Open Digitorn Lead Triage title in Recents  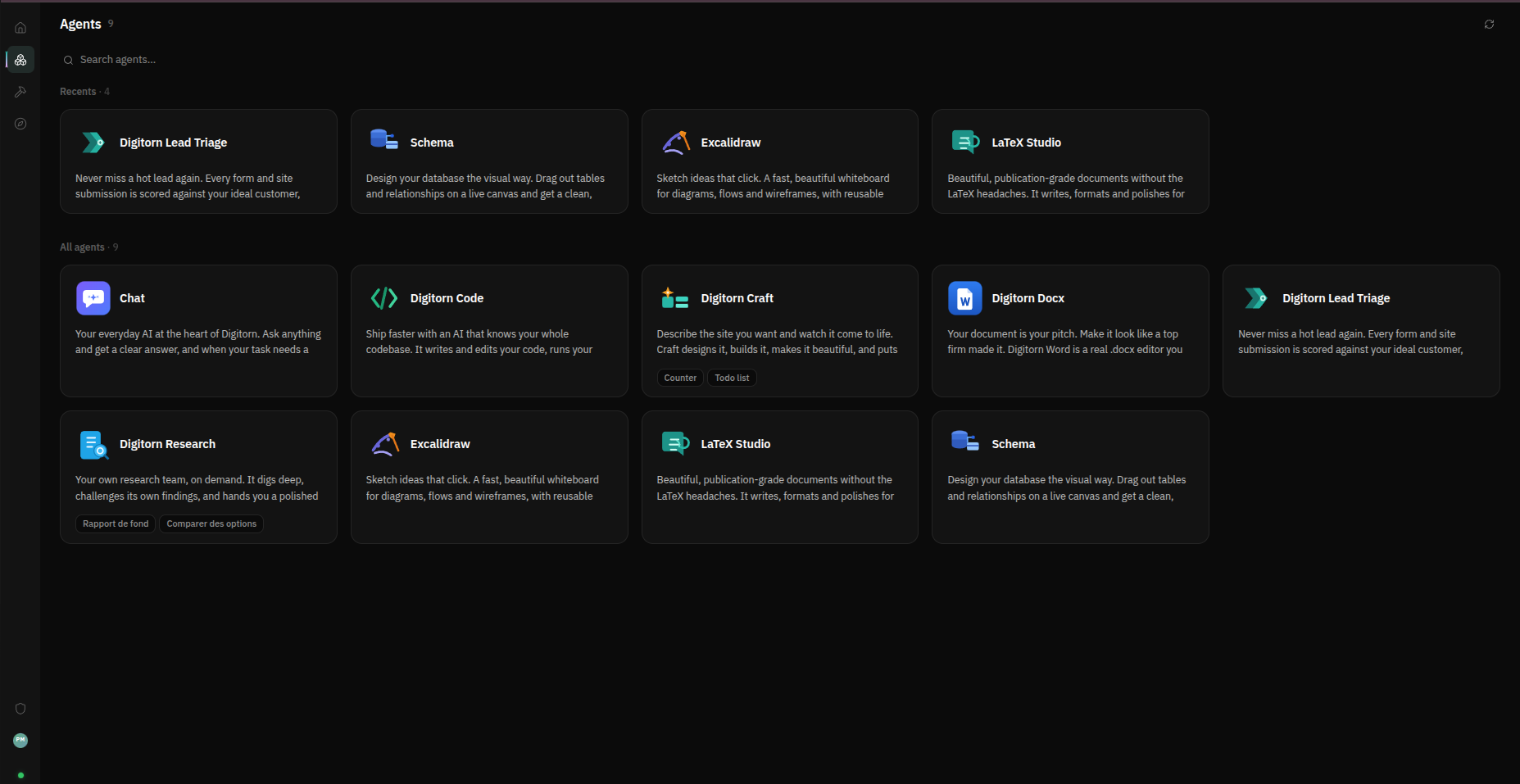pyautogui.click(x=173, y=143)
